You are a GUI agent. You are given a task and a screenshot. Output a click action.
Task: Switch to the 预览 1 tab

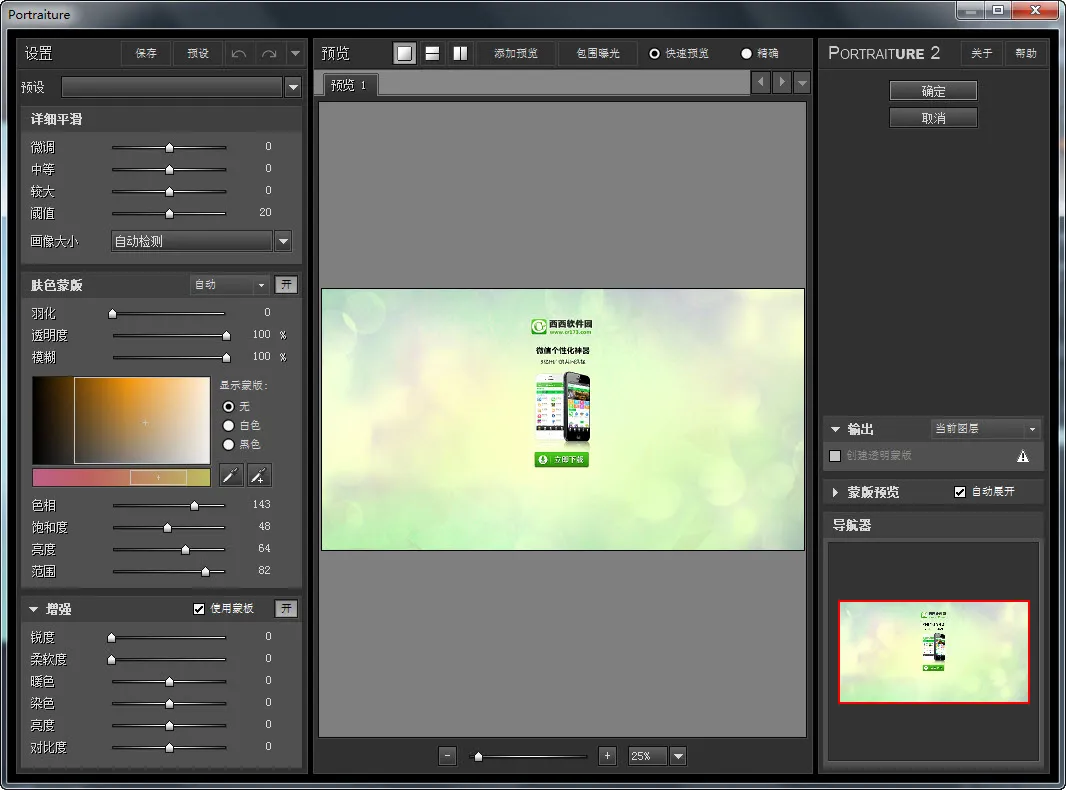point(349,86)
